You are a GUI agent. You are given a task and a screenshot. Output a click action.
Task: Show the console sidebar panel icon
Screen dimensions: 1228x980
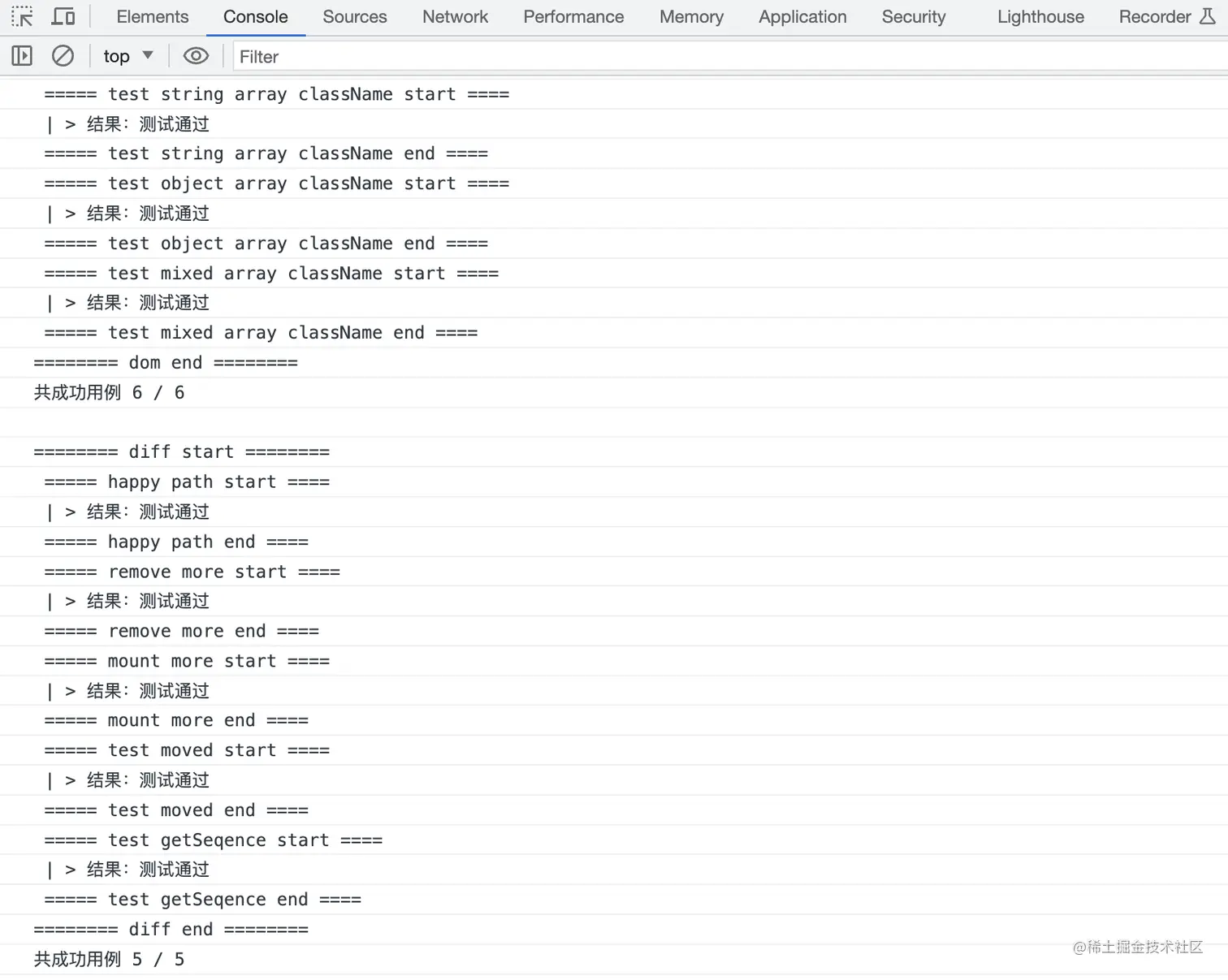tap(22, 56)
